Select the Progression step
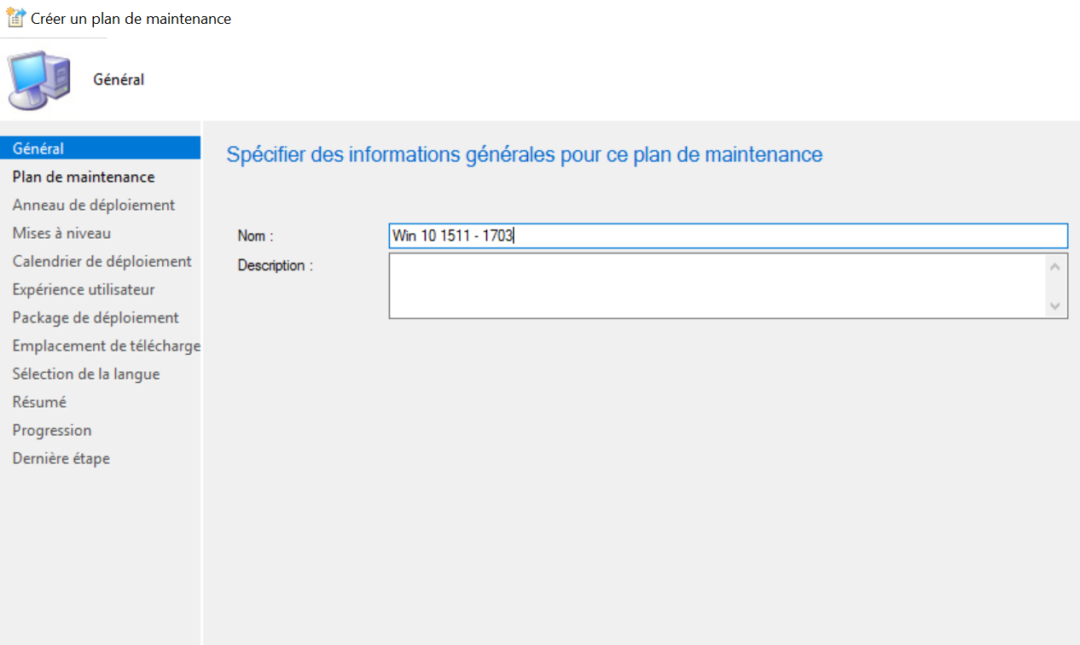Image resolution: width=1080 pixels, height=645 pixels. coord(52,429)
